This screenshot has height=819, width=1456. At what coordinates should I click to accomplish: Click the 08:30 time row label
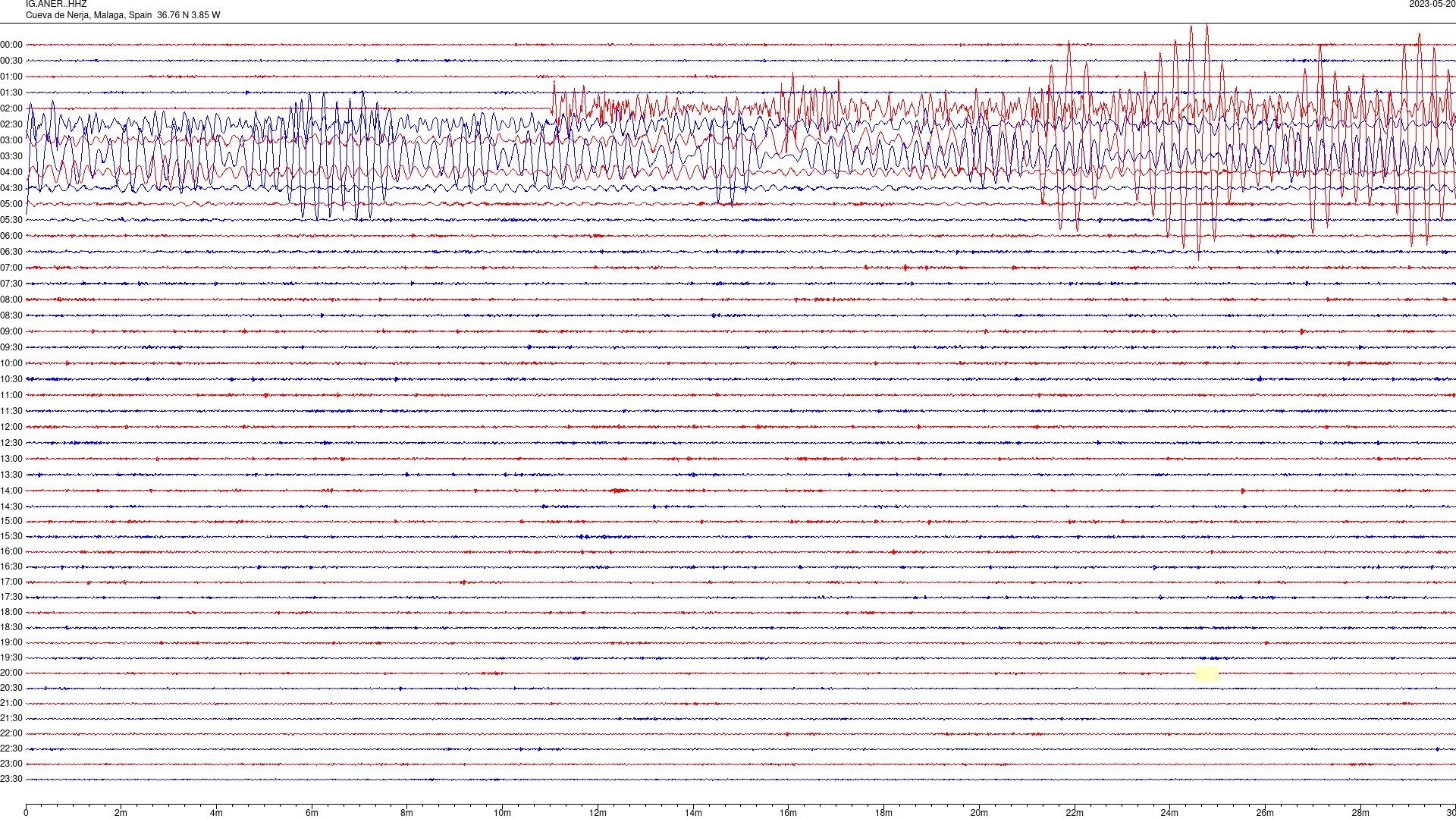click(11, 315)
